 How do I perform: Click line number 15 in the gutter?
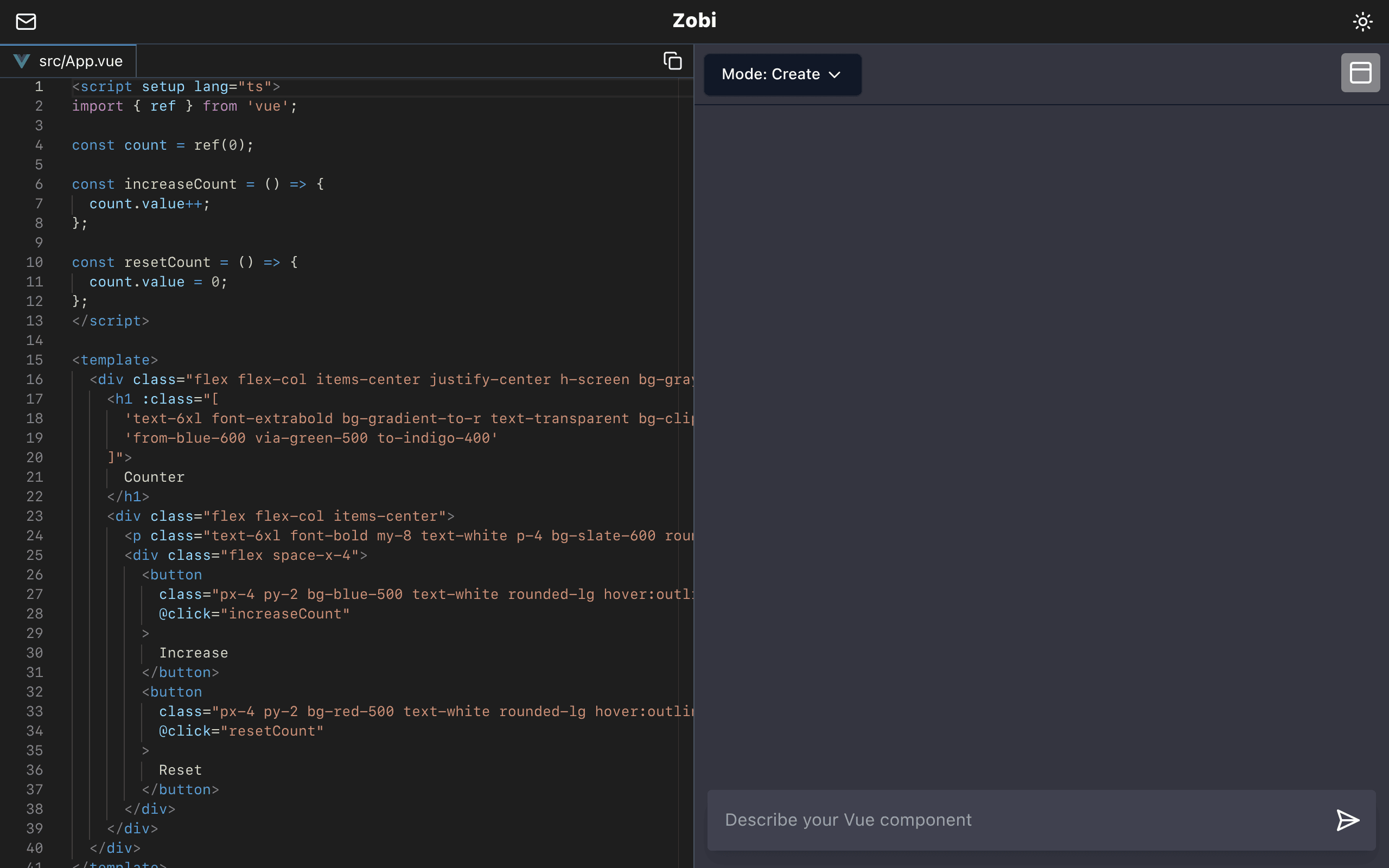pos(34,360)
